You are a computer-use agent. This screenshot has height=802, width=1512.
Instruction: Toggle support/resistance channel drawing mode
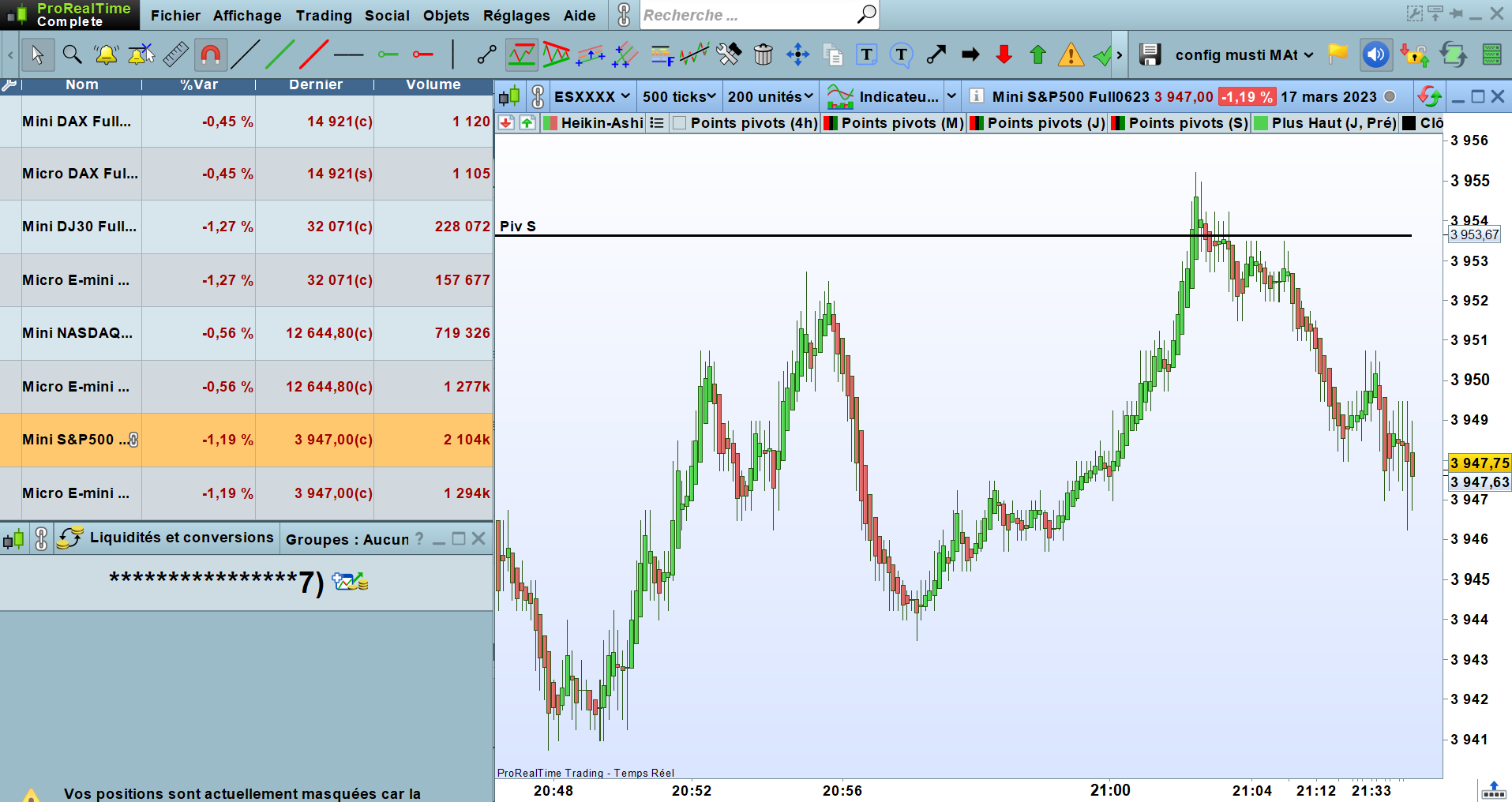click(x=522, y=54)
